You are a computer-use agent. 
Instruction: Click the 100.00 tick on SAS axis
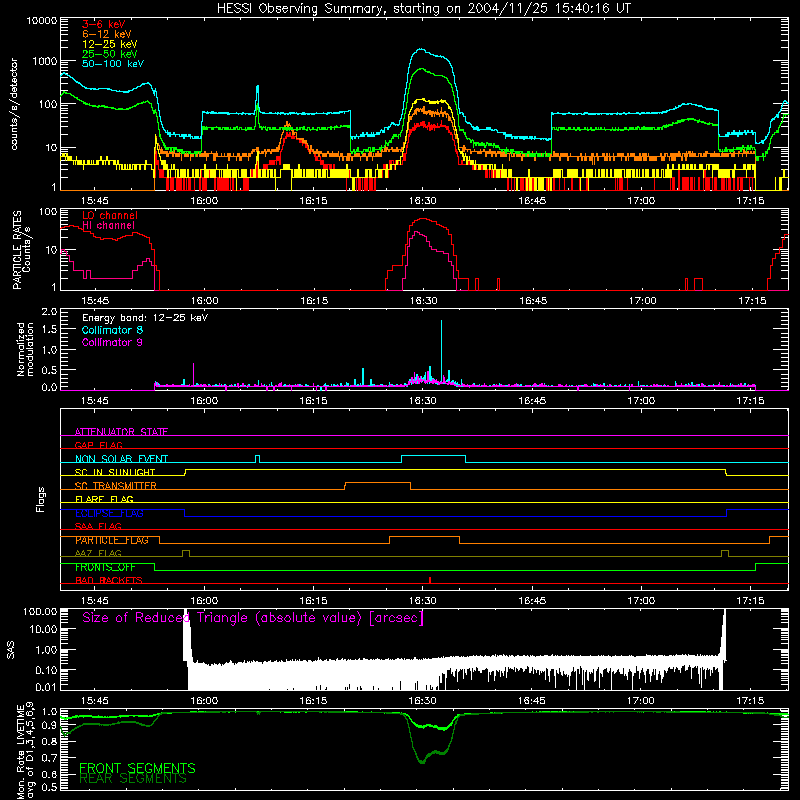(x=40, y=612)
